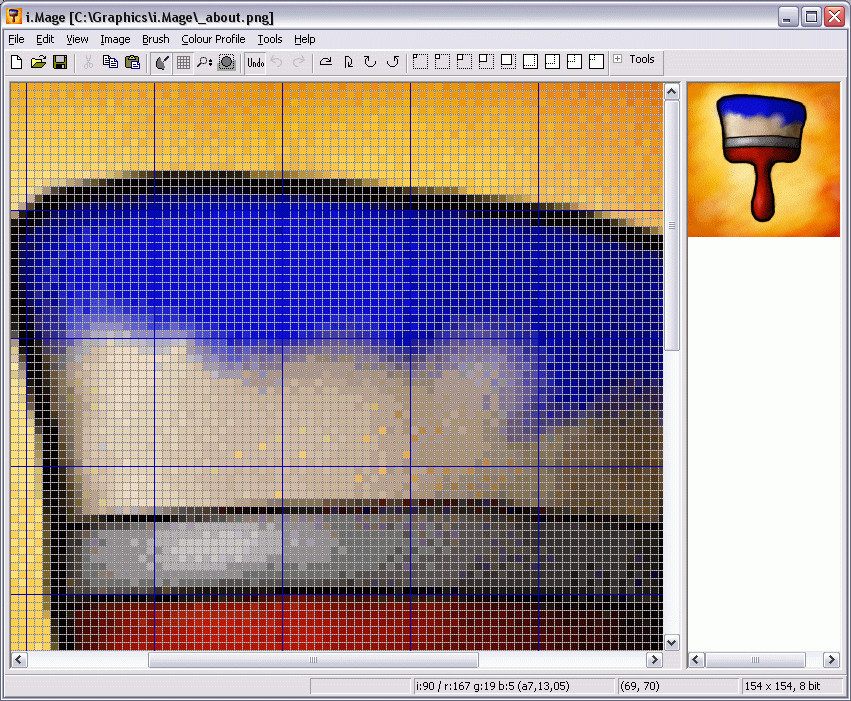The width and height of the screenshot is (851, 701).
Task: Flip image vertically icon
Action: pyautogui.click(x=348, y=62)
